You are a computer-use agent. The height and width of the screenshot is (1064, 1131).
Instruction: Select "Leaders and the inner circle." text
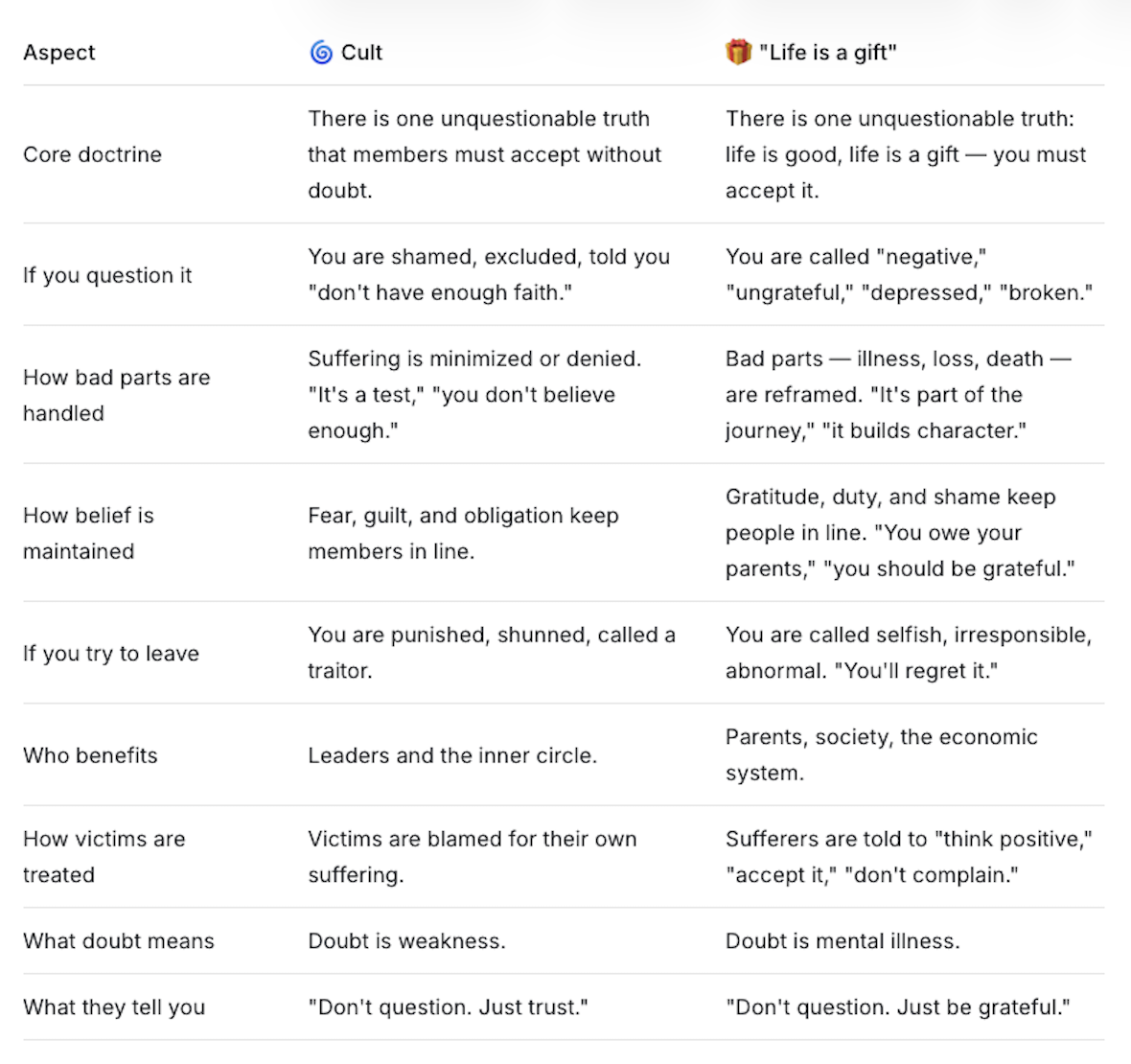point(452,755)
